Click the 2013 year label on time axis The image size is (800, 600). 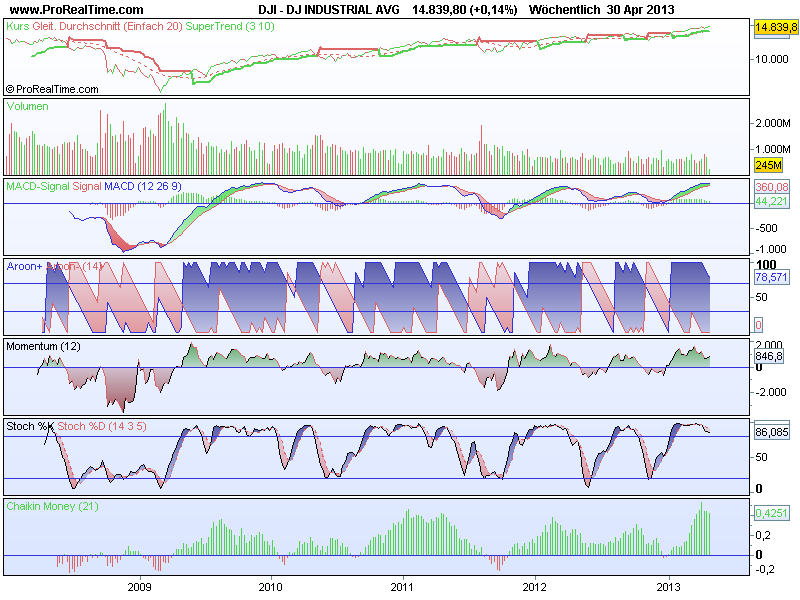pos(668,587)
